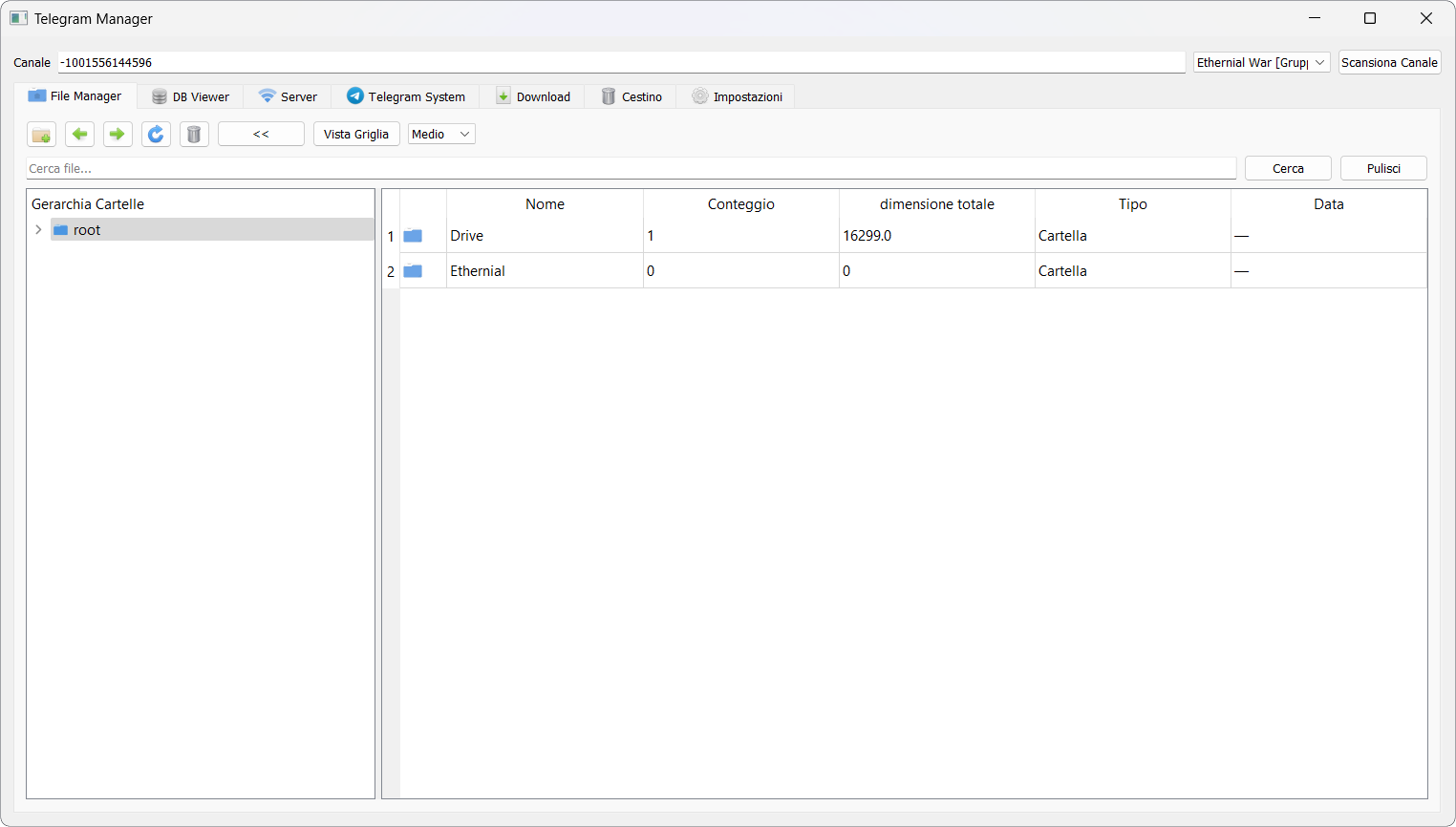Select the root folder in hierarchy
Screen dimensions: 1456x827
pyautogui.click(x=212, y=229)
